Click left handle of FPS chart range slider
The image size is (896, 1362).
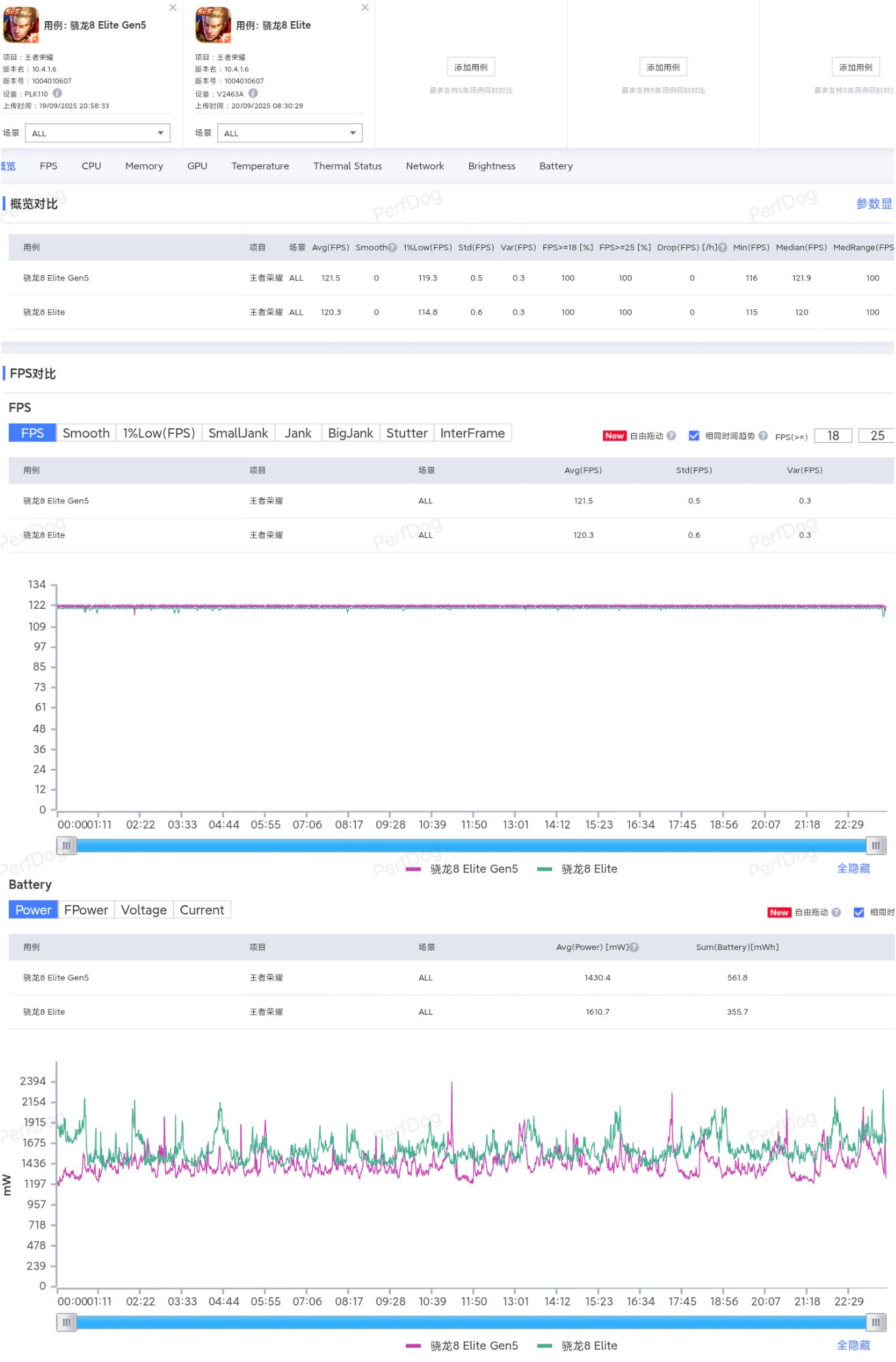(66, 846)
